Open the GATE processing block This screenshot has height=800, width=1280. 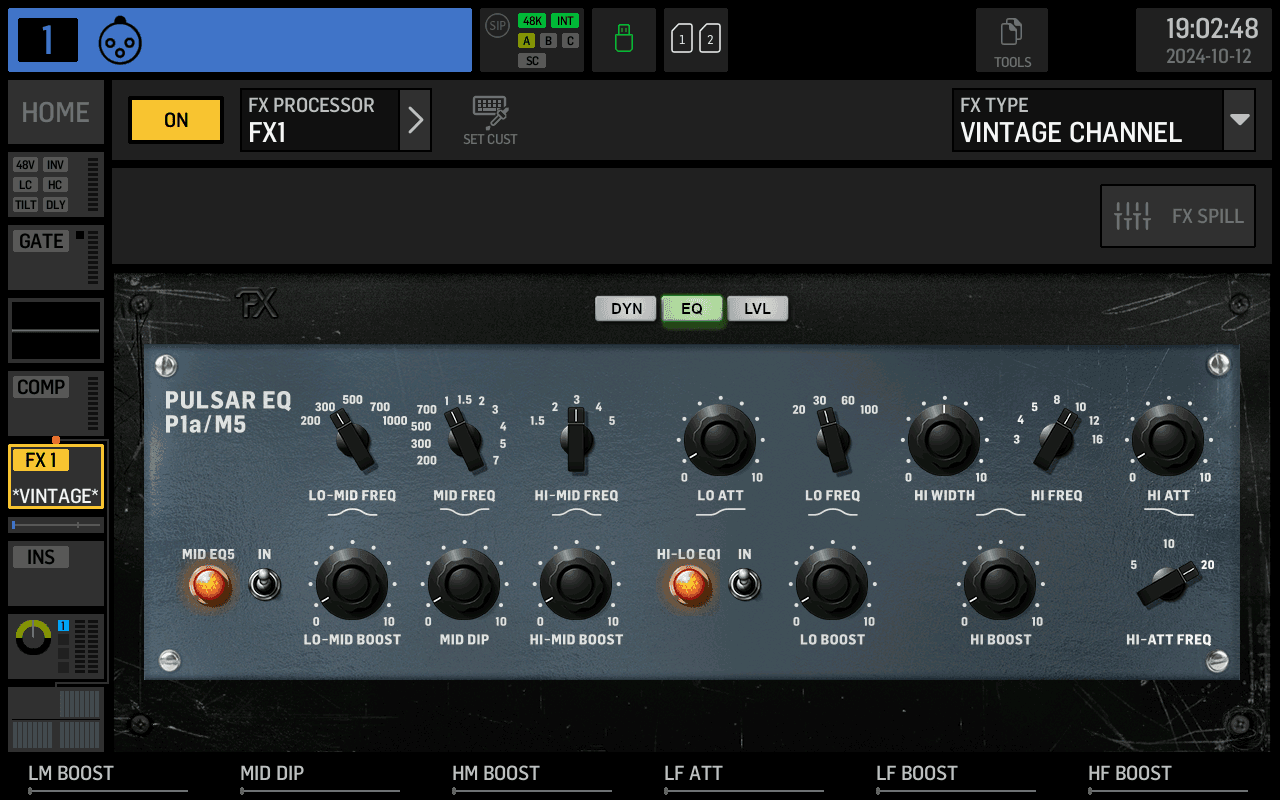click(x=56, y=257)
